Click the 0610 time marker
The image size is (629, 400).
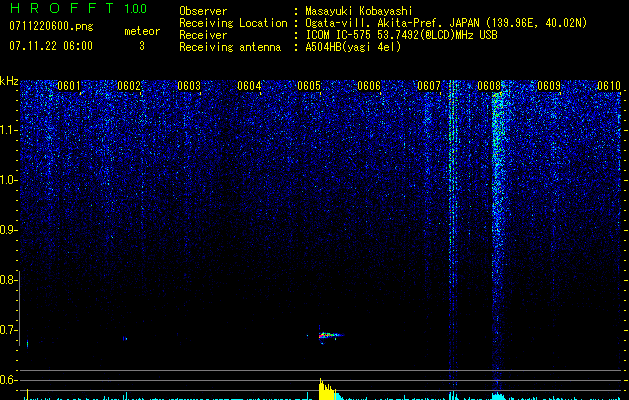[x=609, y=86]
